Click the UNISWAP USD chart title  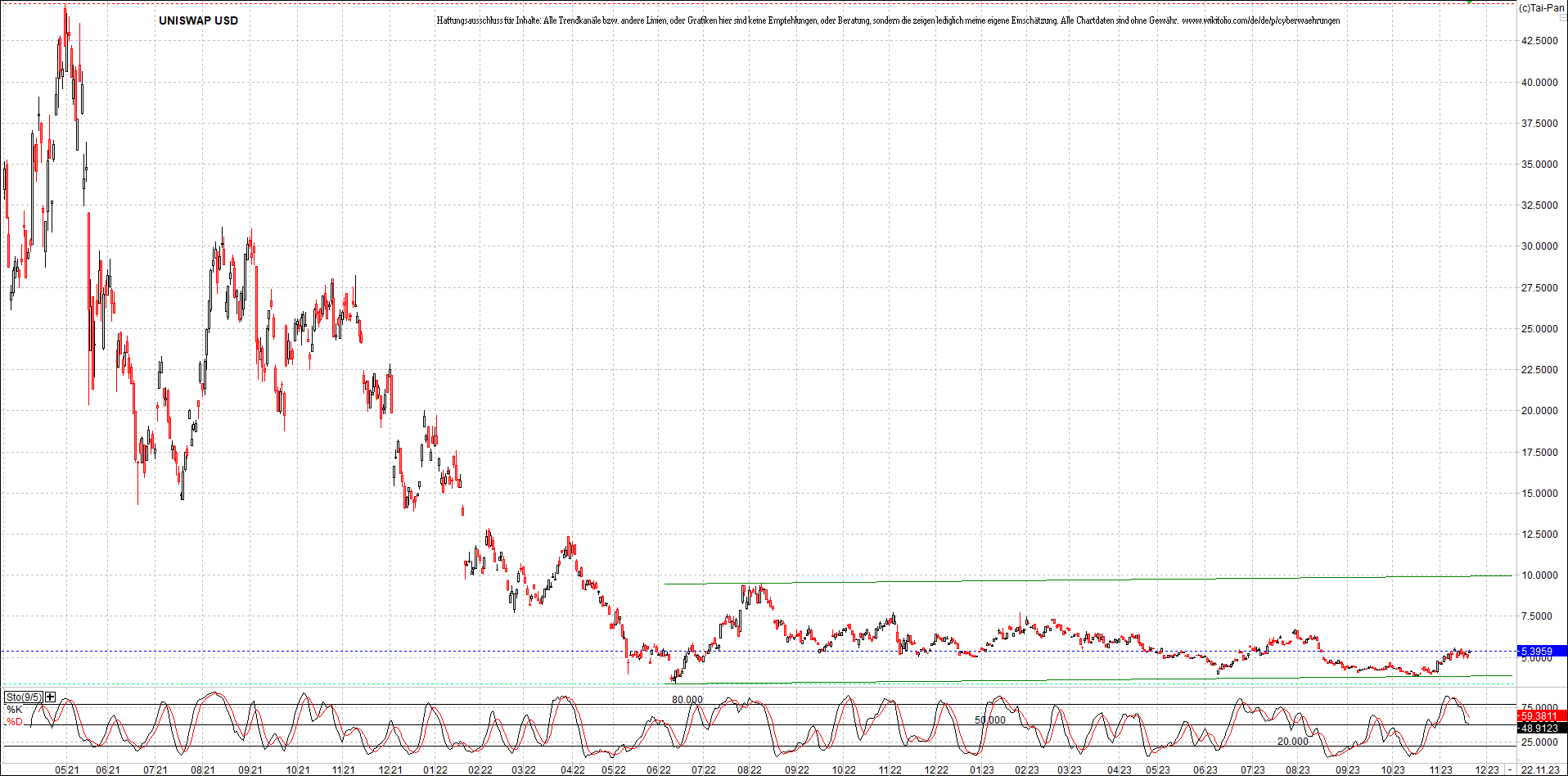coord(198,20)
